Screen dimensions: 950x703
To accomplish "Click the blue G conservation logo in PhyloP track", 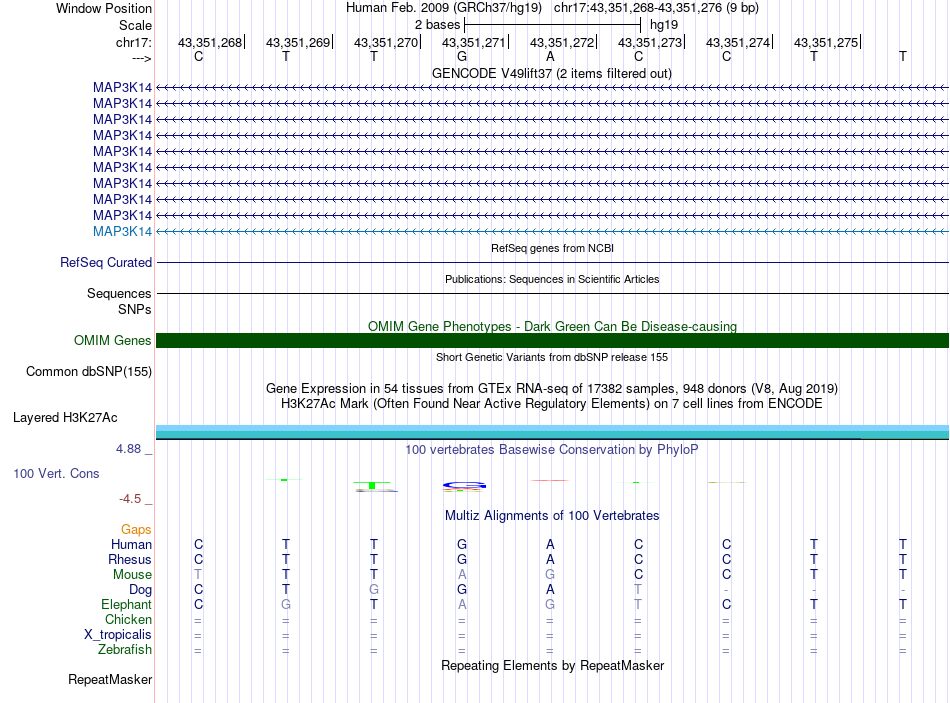I will click(464, 485).
